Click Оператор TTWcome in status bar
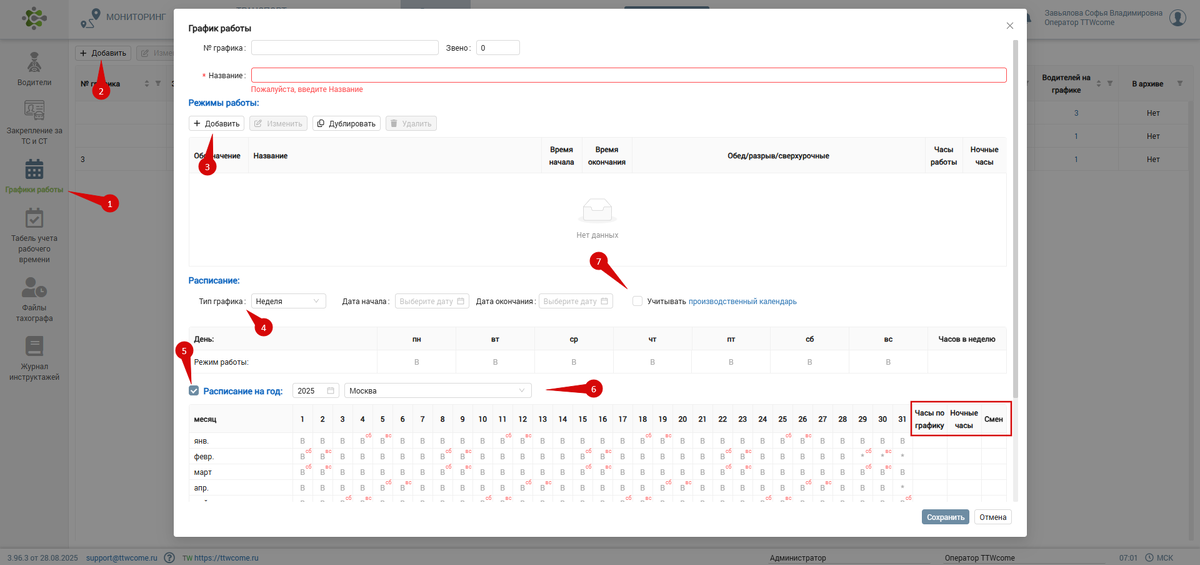The width and height of the screenshot is (1200, 565). click(x=980, y=558)
